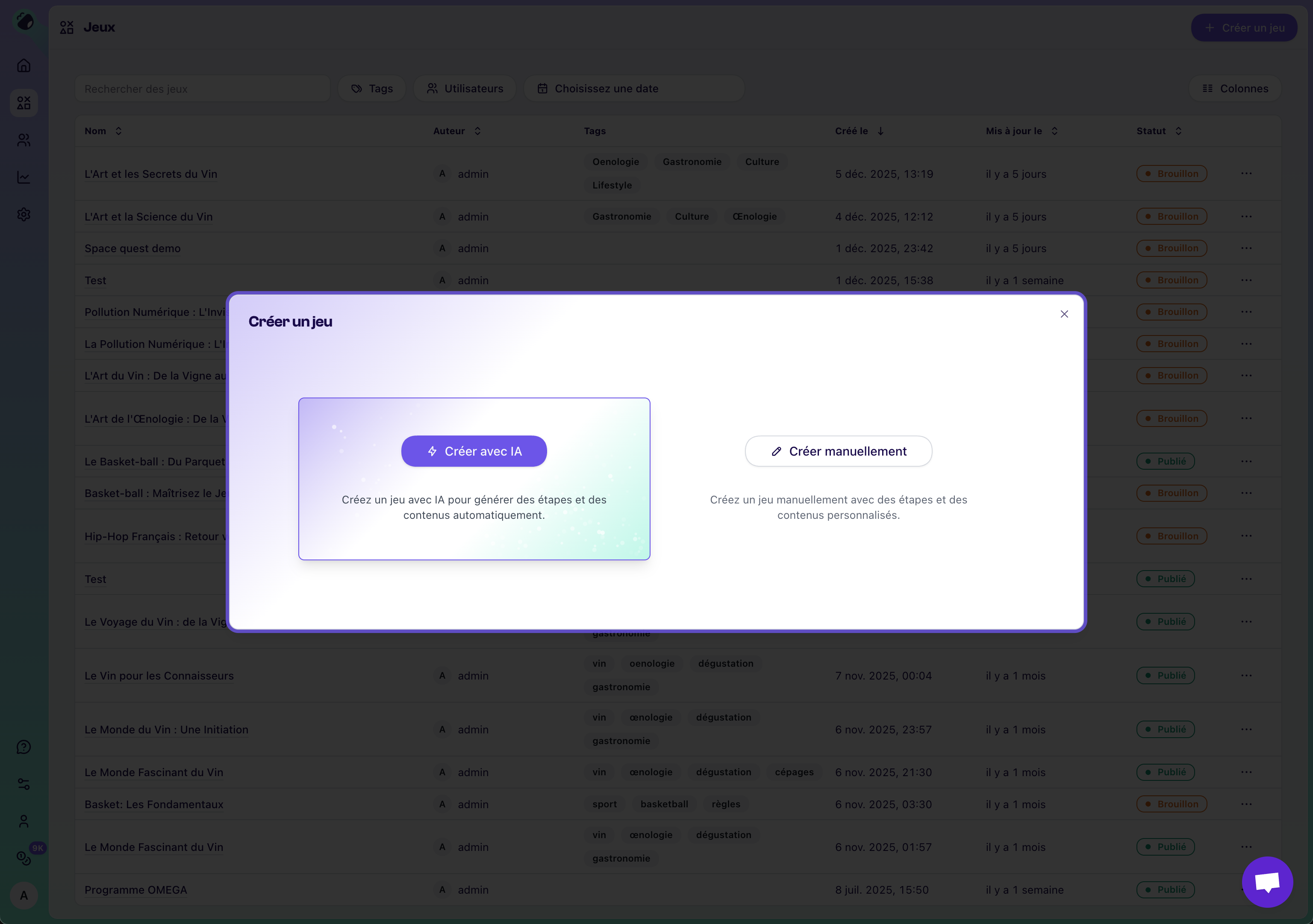
Task: Open the games icon in sidebar
Action: coord(24,103)
